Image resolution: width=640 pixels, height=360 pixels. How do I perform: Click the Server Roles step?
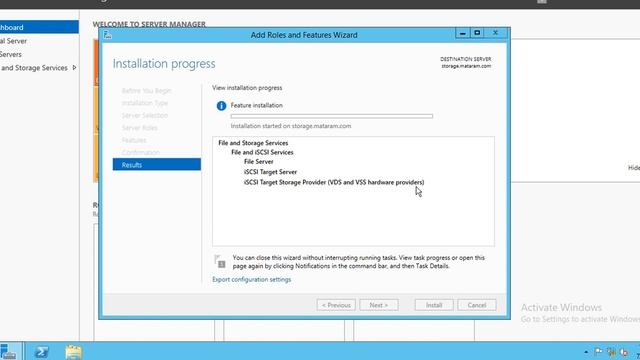click(x=139, y=128)
